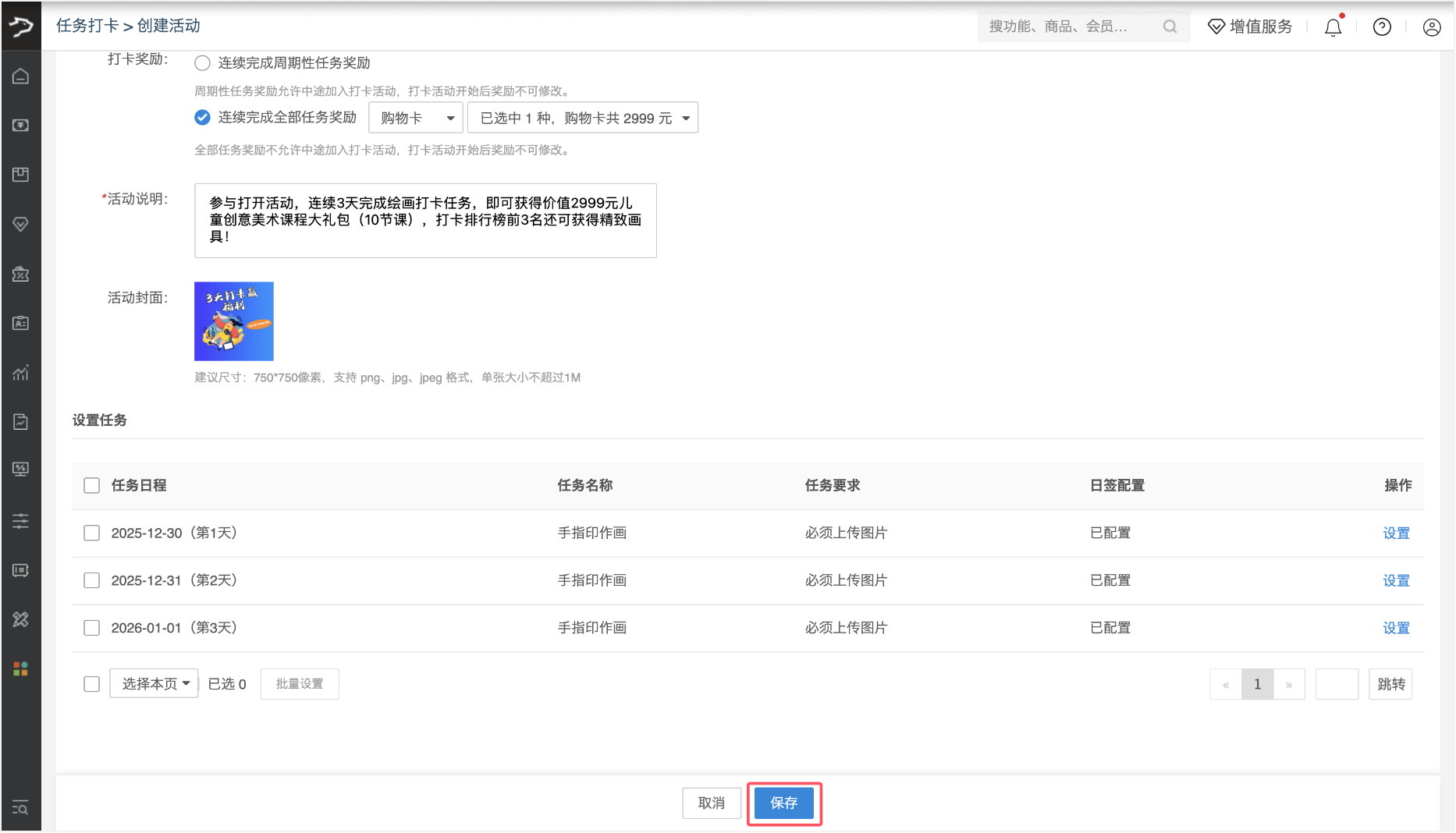Image resolution: width=1456 pixels, height=833 pixels.
Task: Click the home icon in the sidebar
Action: tap(21, 76)
